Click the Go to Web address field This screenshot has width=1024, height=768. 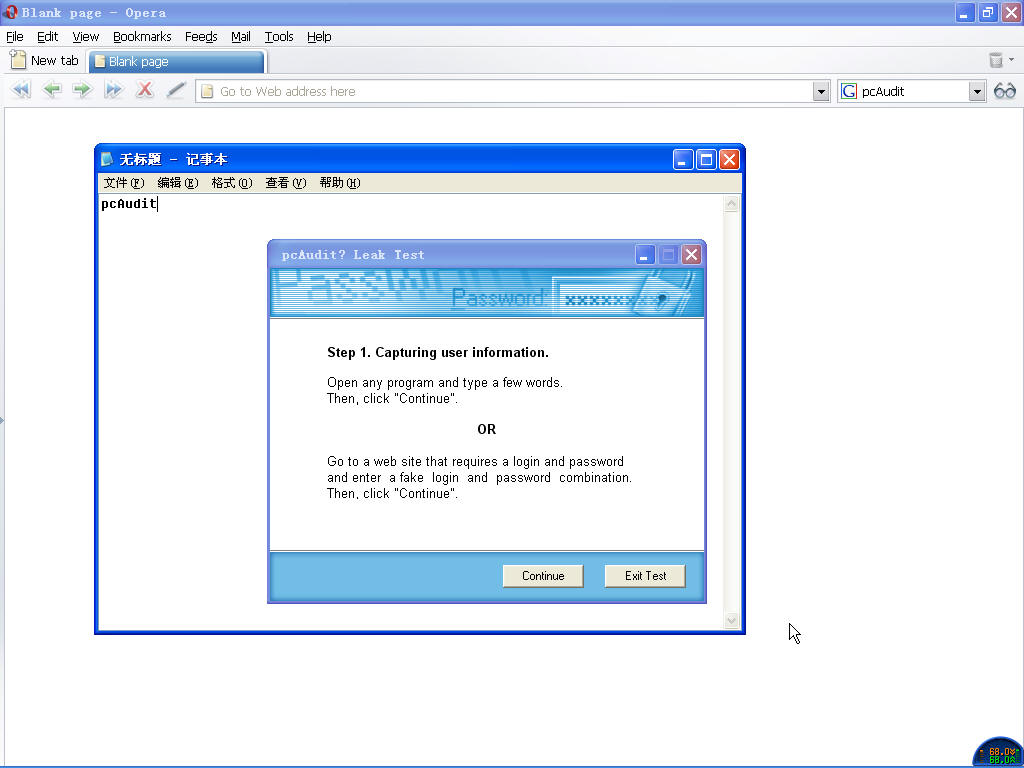pyautogui.click(x=513, y=91)
